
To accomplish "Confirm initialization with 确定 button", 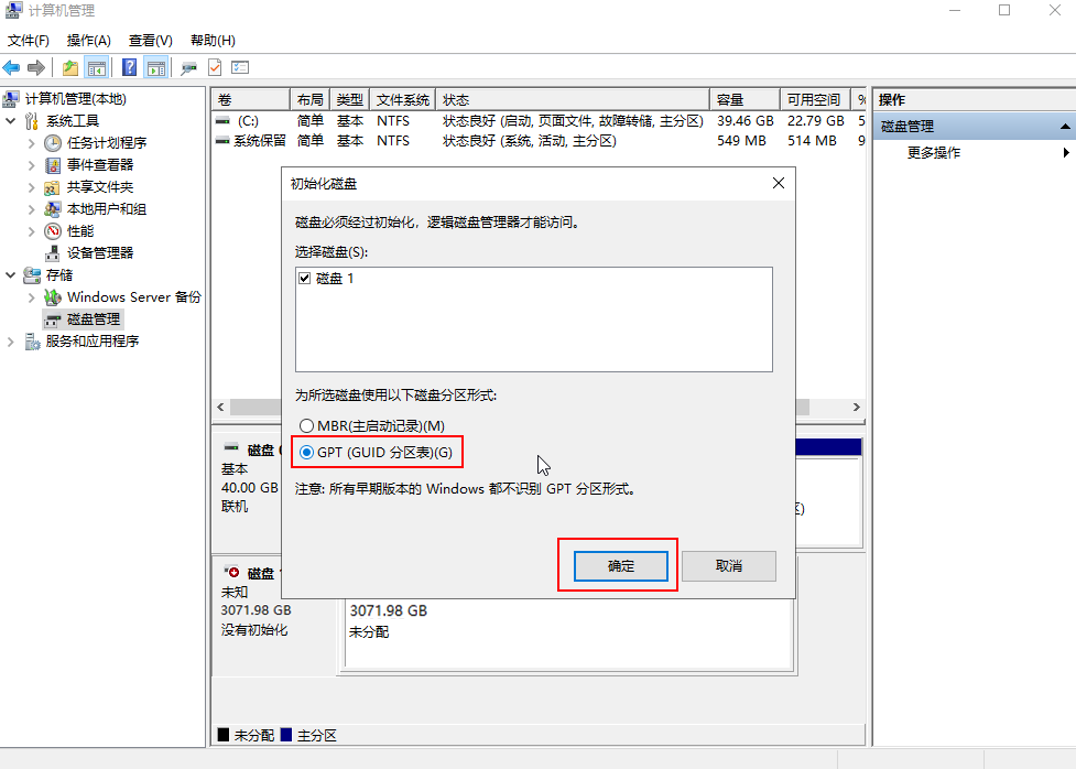I will click(x=620, y=566).
